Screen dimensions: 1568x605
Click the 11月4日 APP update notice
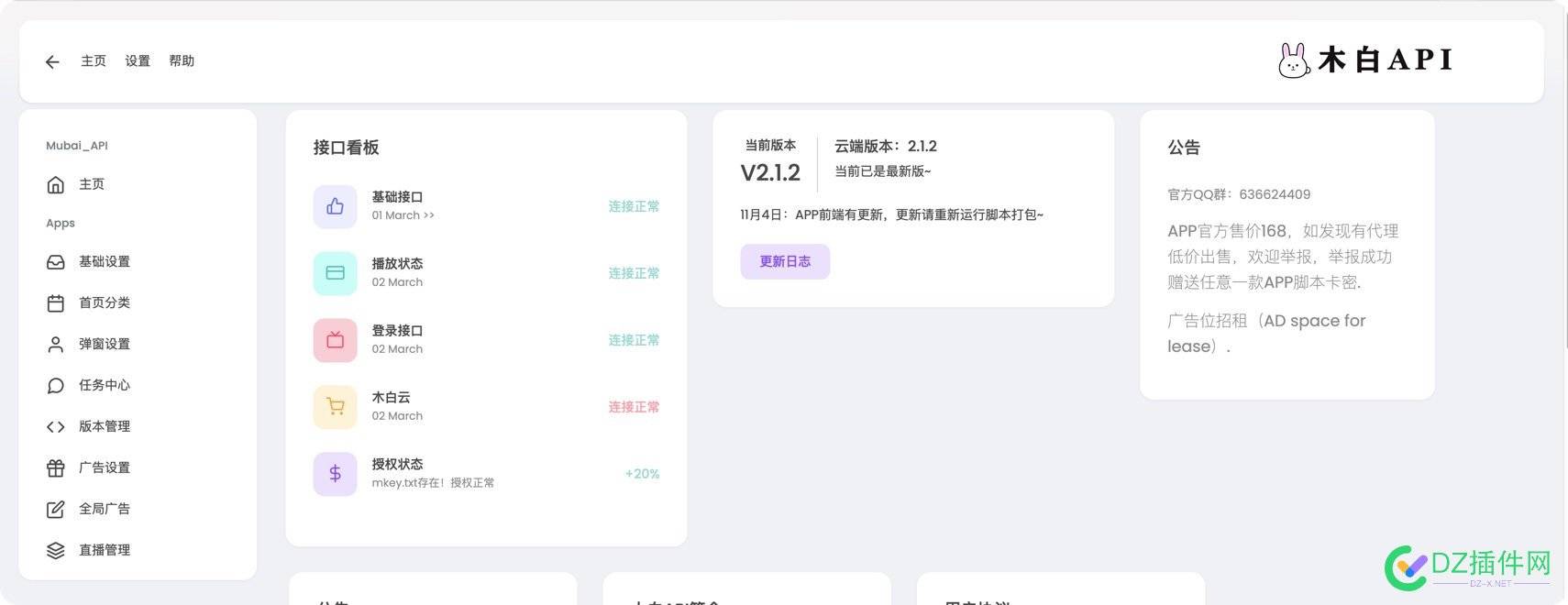click(x=891, y=215)
